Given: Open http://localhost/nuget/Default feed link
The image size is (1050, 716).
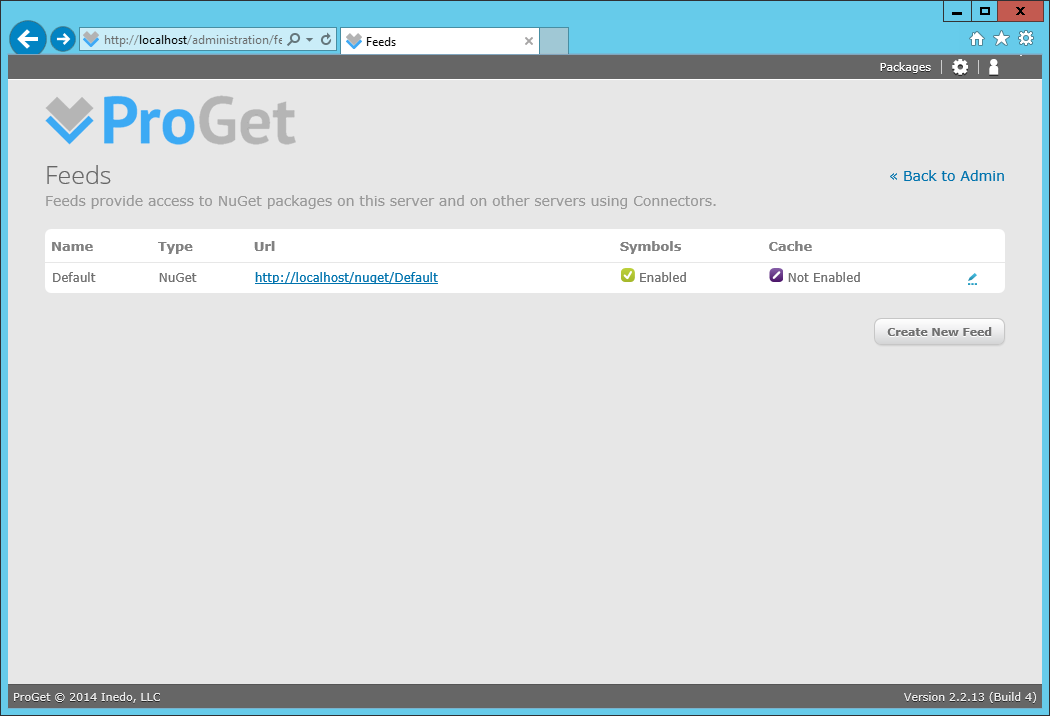Looking at the screenshot, I should tap(346, 277).
